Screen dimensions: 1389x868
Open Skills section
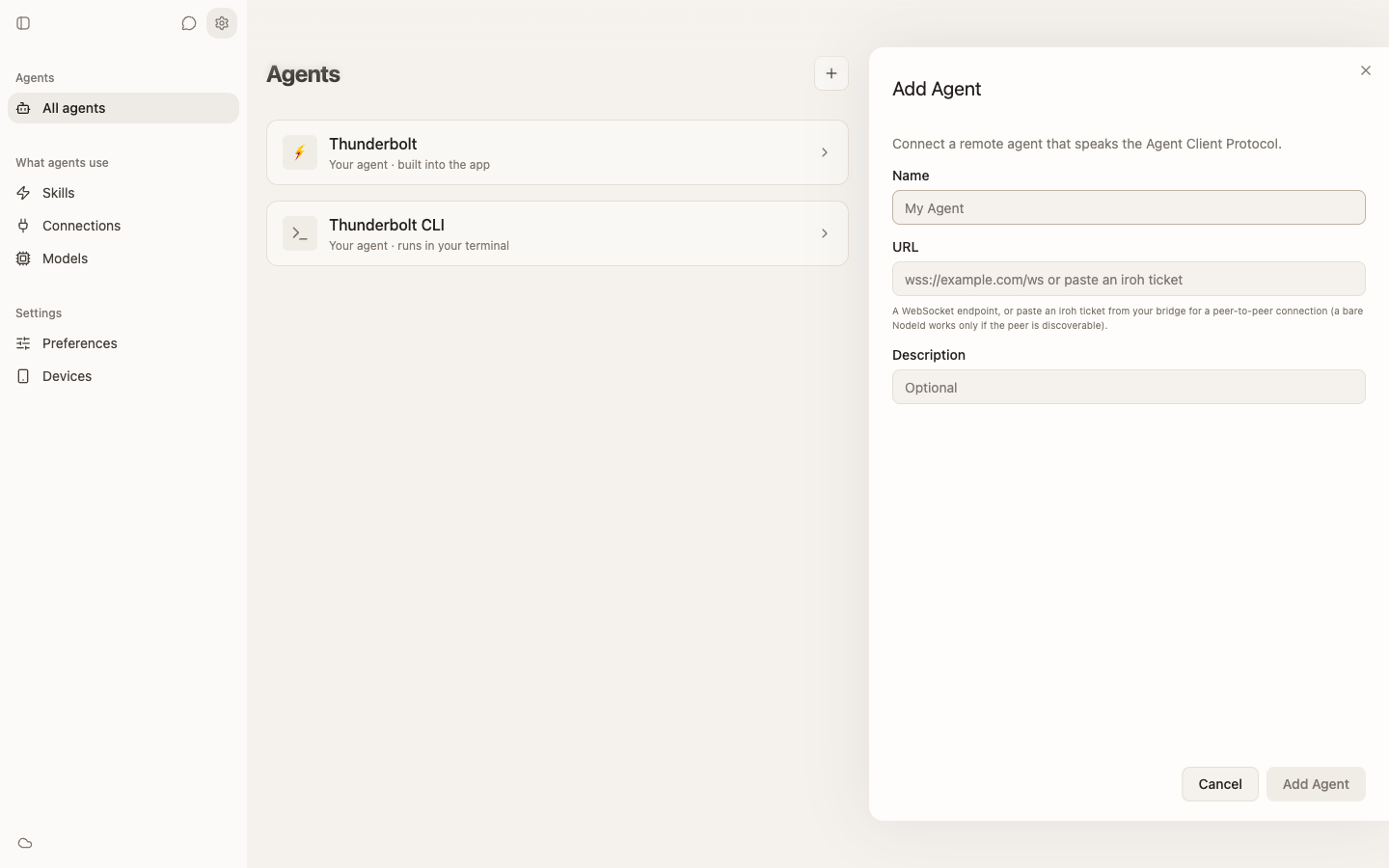pos(123,193)
